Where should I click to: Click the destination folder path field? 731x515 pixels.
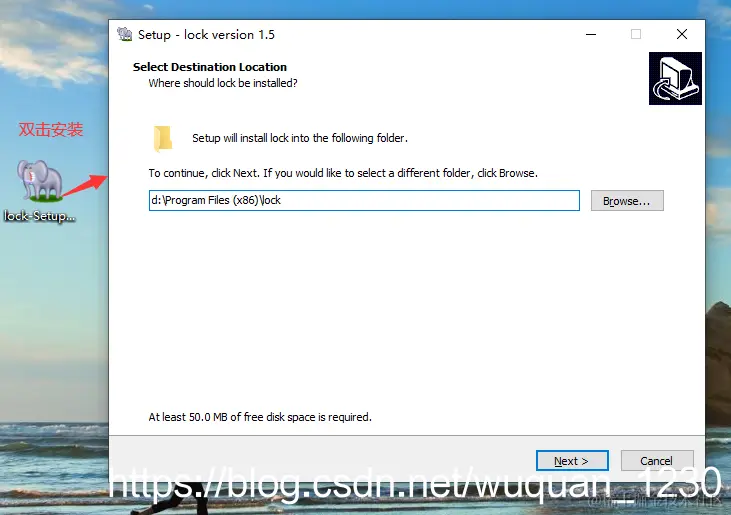[x=364, y=200]
